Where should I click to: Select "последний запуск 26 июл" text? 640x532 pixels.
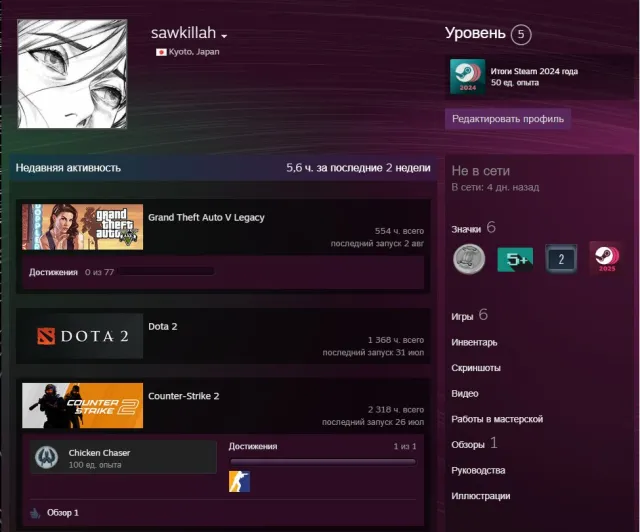[373, 422]
